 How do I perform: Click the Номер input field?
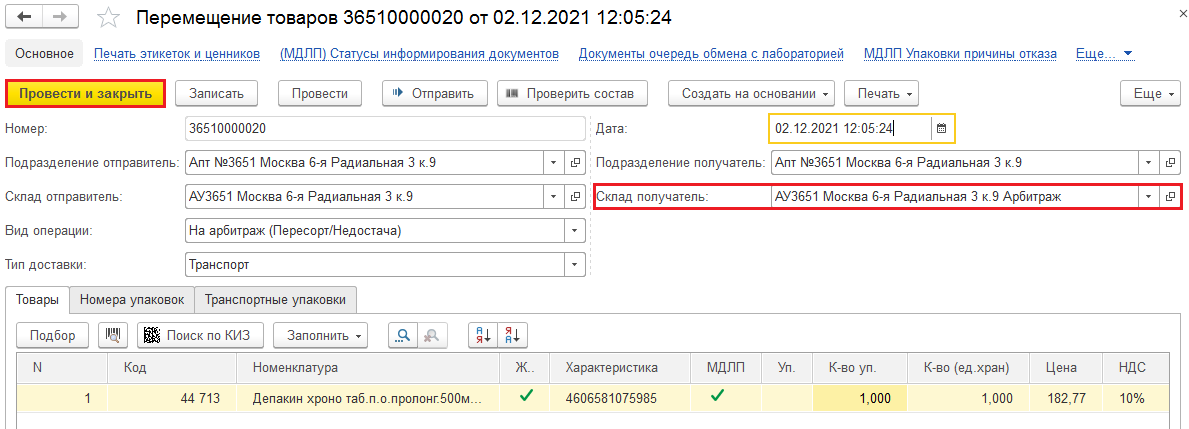click(385, 128)
